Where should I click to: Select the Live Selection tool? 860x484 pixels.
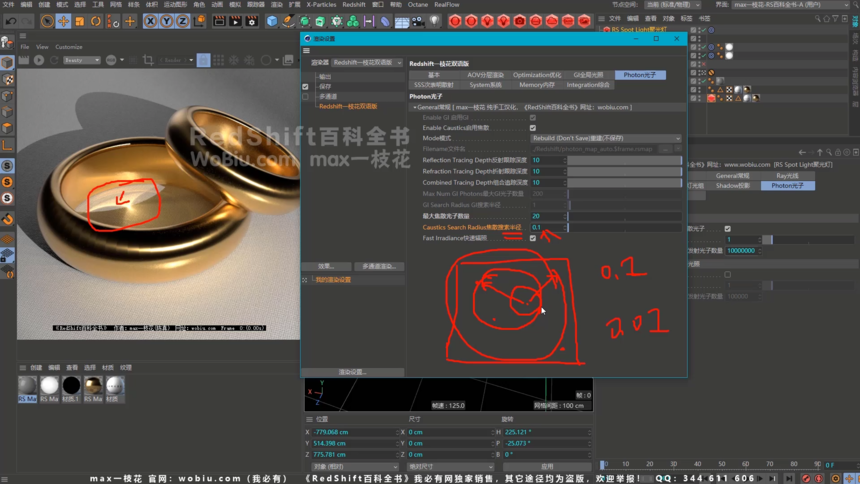(x=47, y=21)
